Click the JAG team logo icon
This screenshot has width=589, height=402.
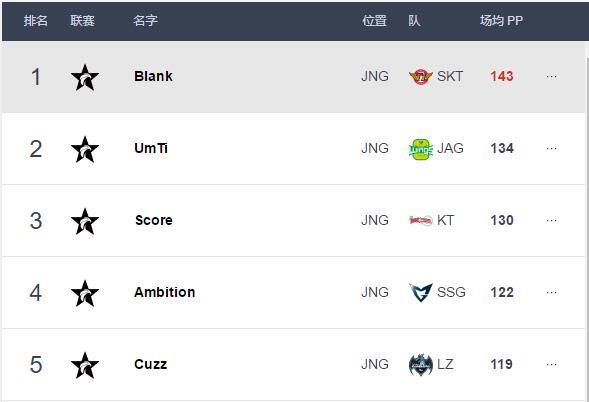[421, 149]
